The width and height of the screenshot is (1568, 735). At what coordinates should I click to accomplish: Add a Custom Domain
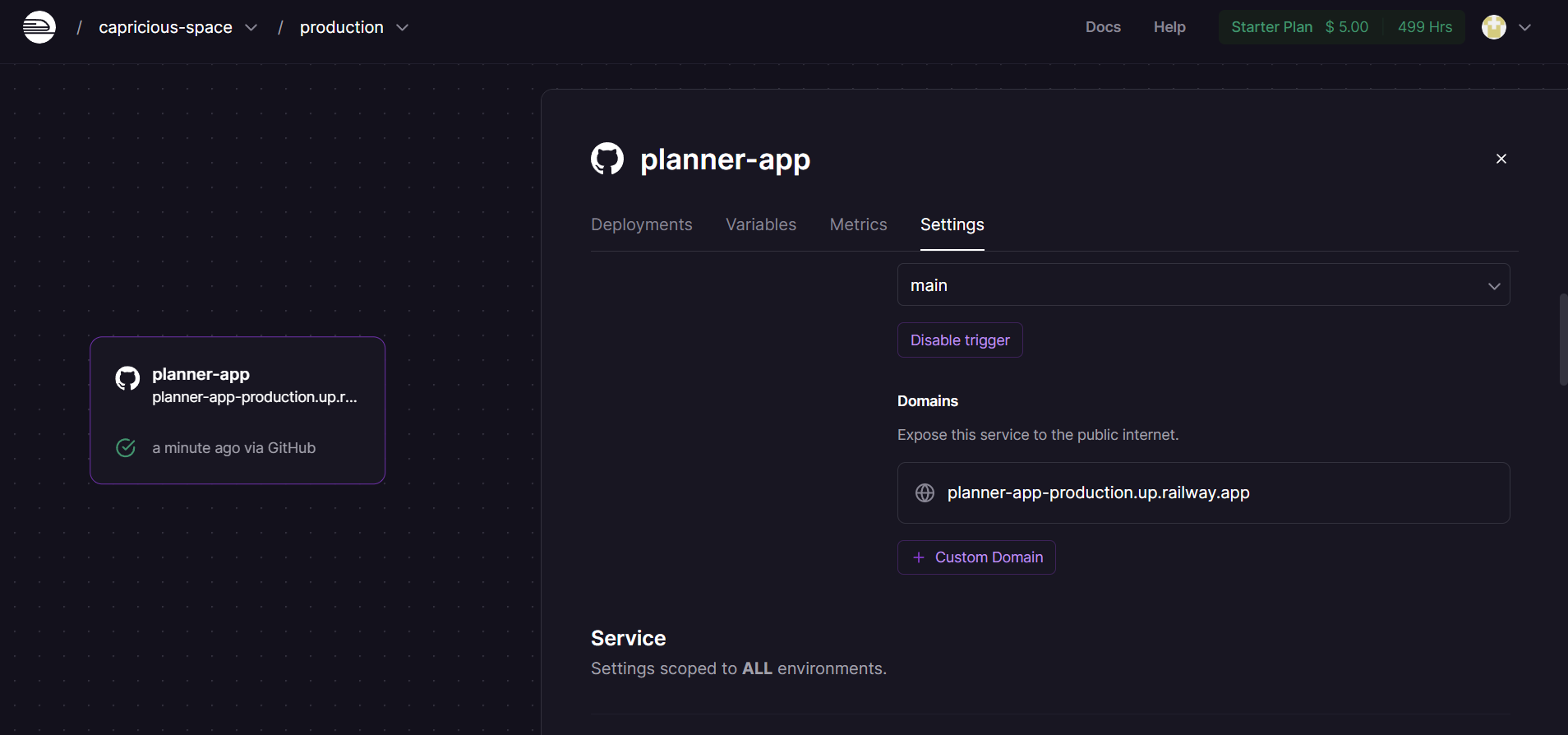pos(976,557)
